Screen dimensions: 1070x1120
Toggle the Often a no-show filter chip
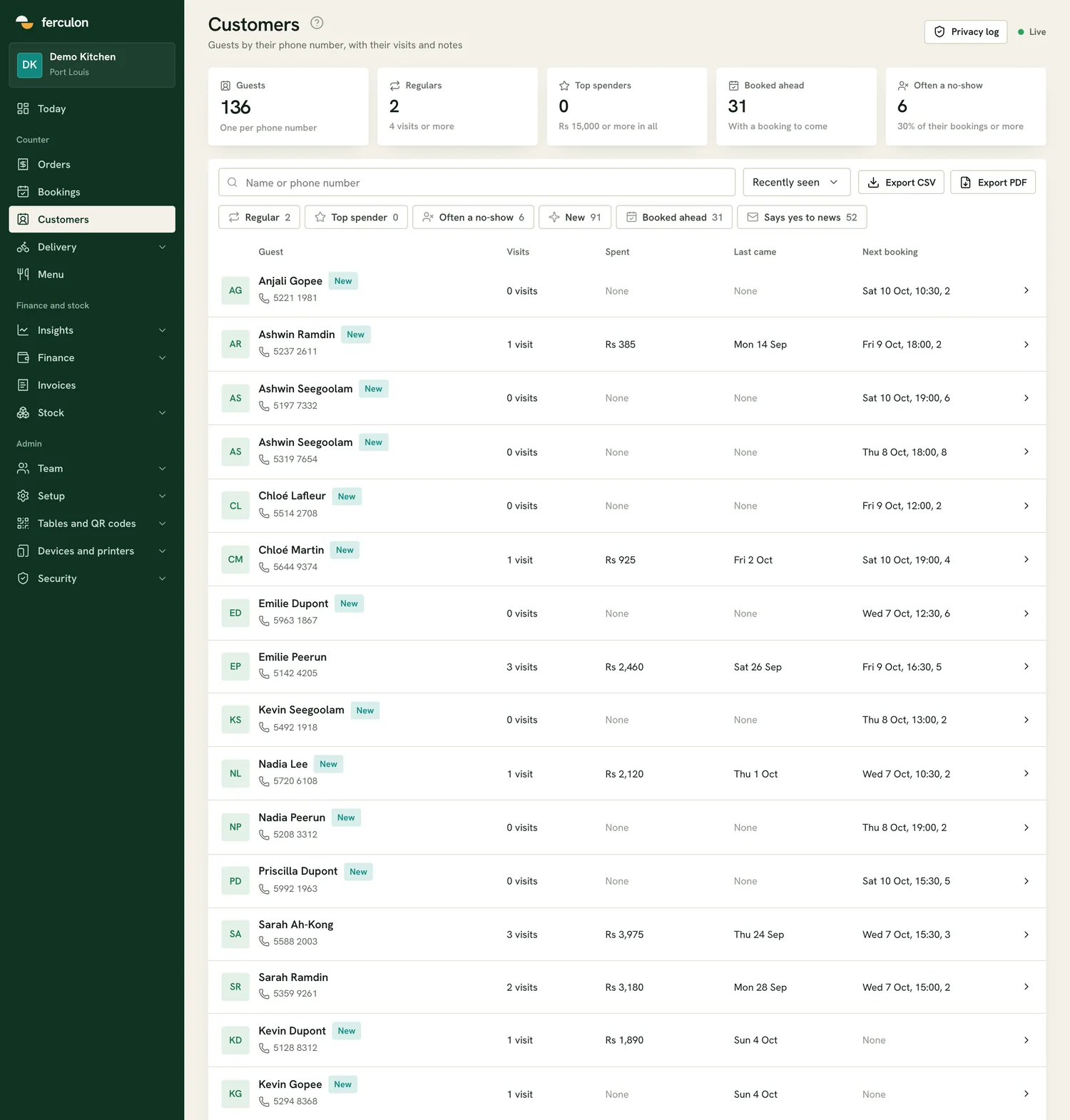[x=473, y=217]
